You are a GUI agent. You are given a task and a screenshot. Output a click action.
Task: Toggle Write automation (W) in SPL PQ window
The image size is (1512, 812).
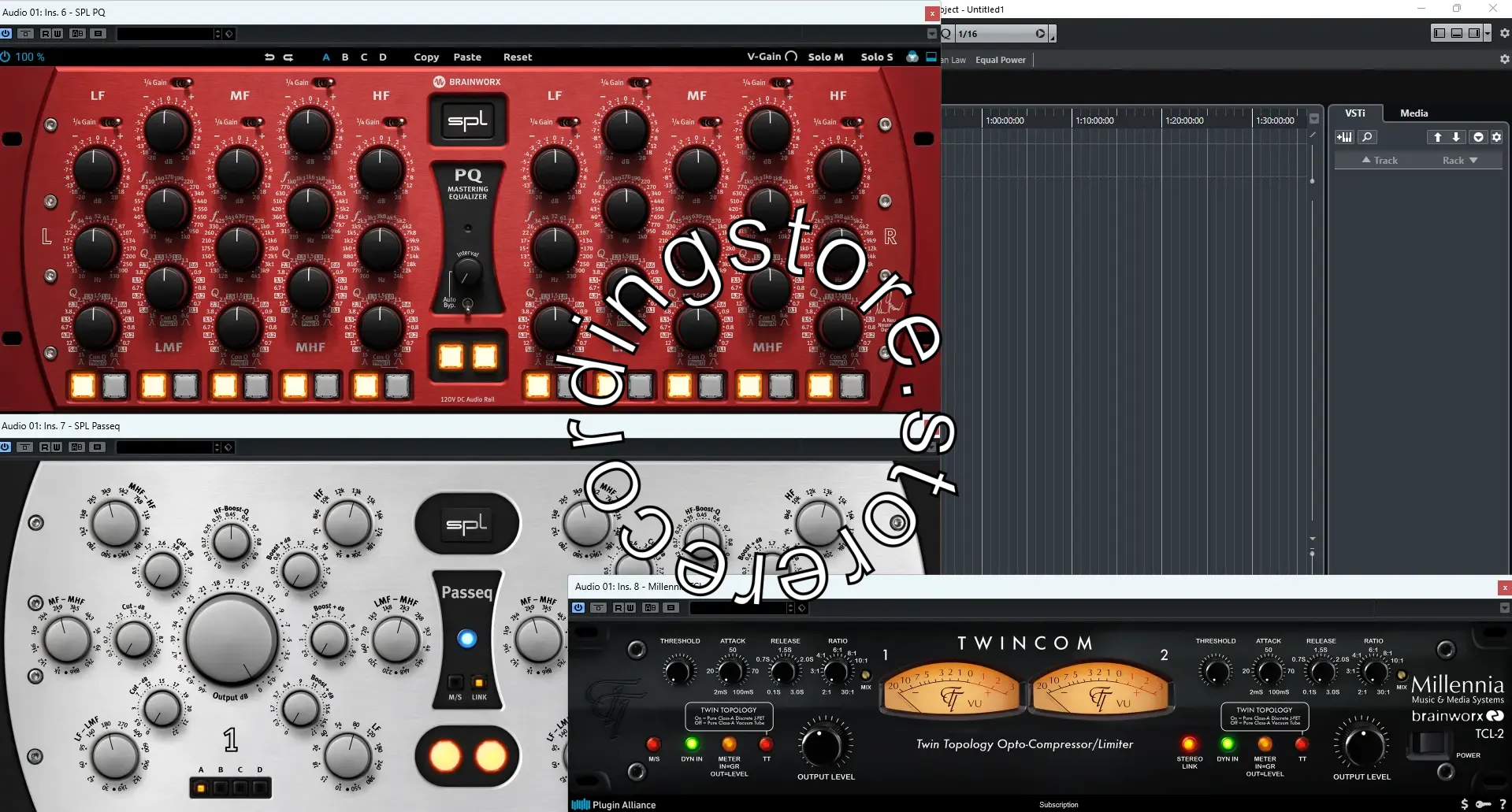(x=57, y=34)
